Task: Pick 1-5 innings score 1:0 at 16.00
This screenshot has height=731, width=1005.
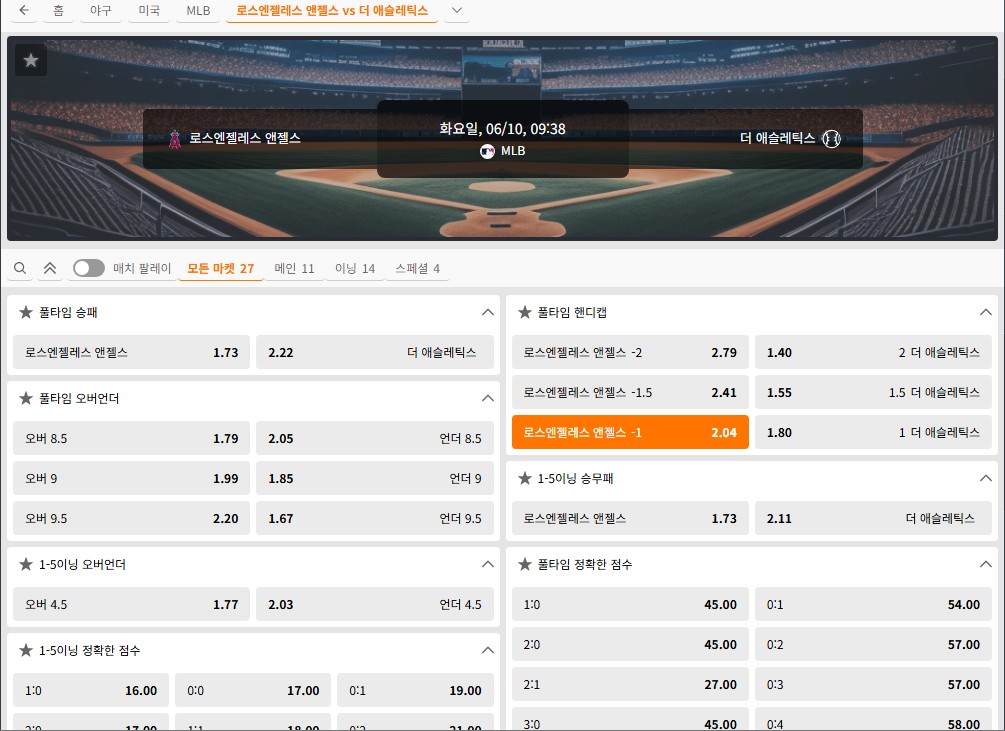Action: [90, 690]
